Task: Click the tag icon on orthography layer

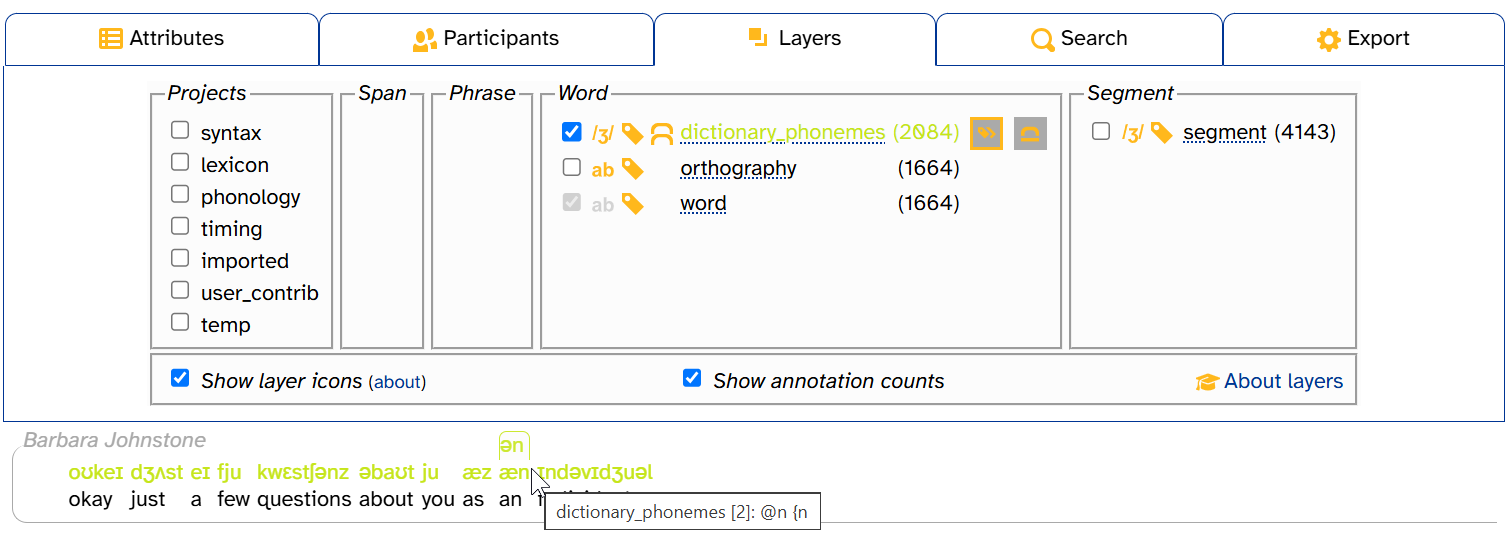Action: point(633,169)
